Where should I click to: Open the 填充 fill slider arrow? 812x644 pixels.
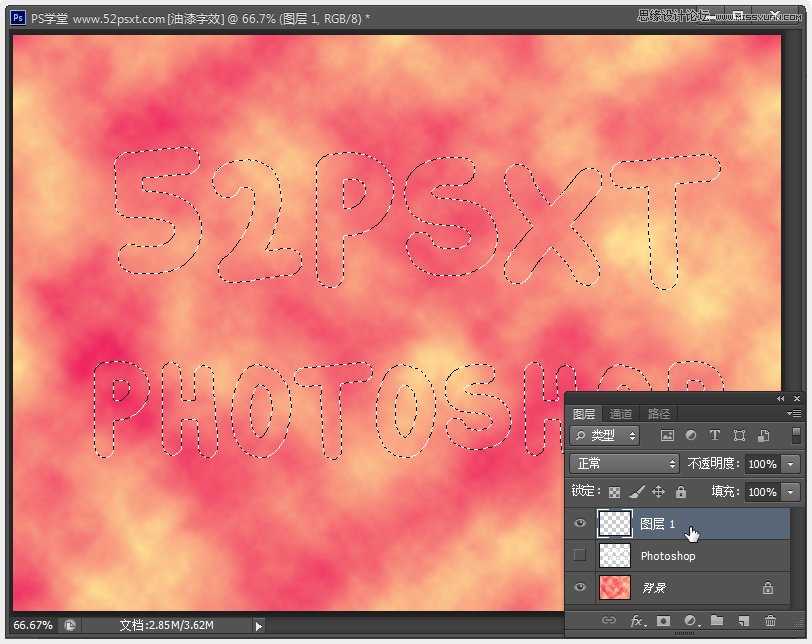791,492
